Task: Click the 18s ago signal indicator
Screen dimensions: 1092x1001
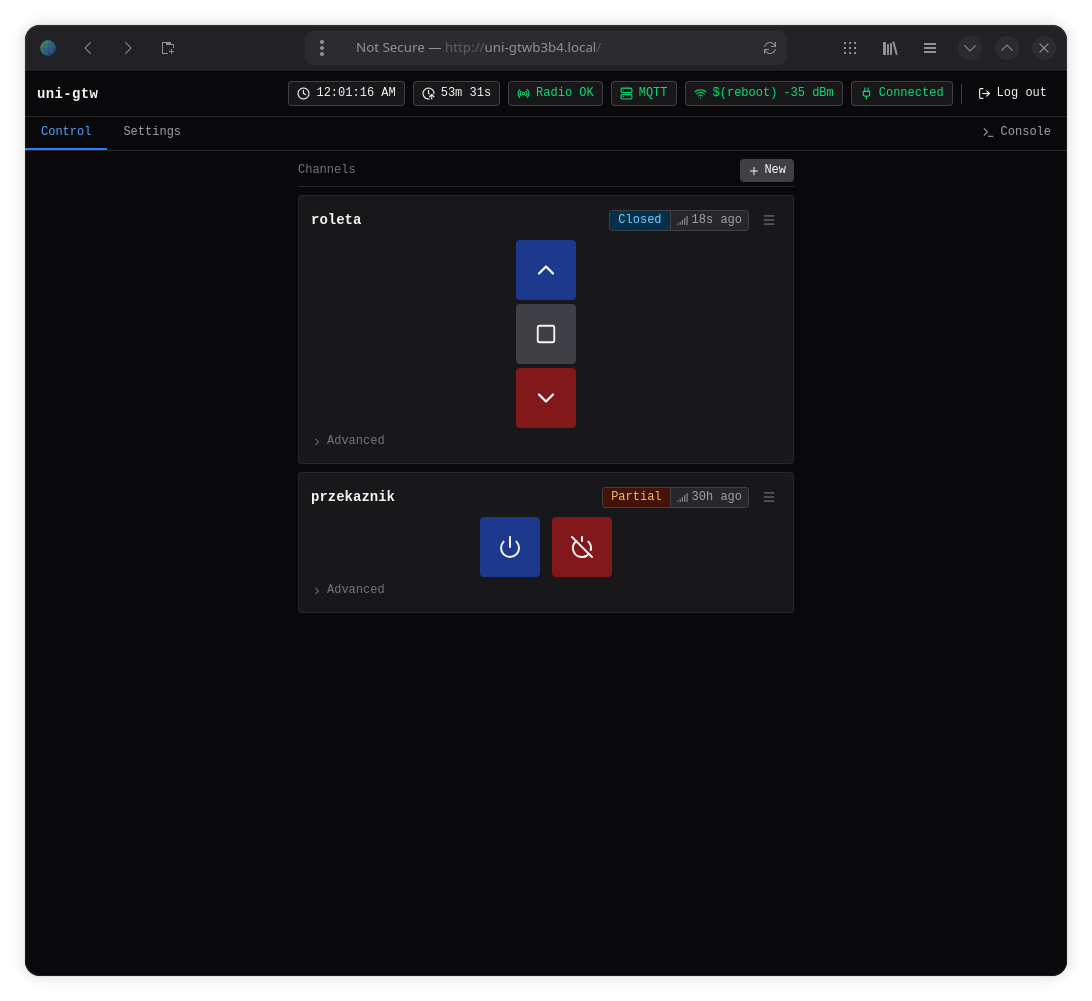Action: [x=709, y=219]
